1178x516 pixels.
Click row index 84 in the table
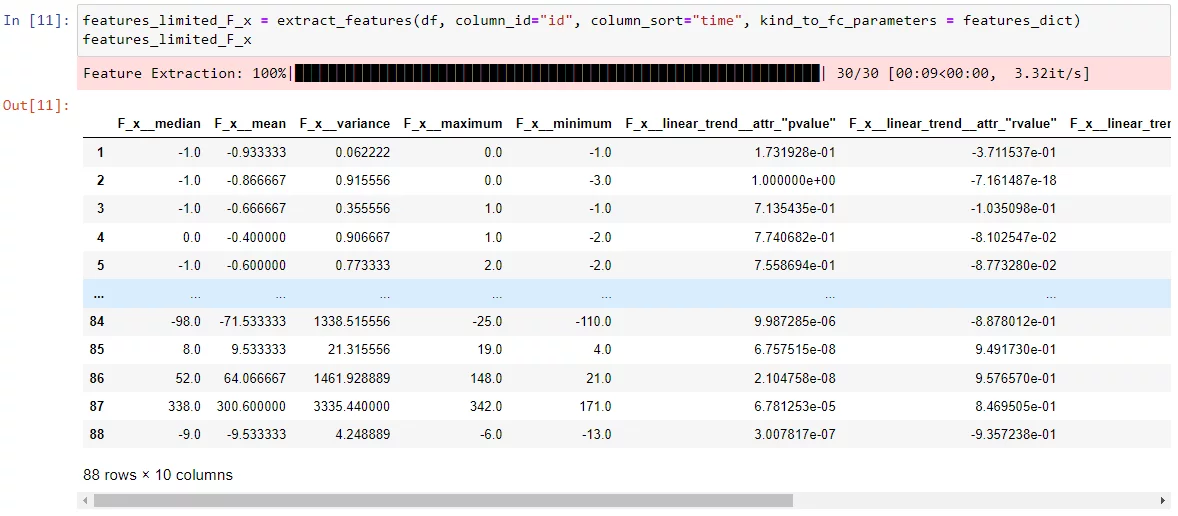(x=97, y=321)
